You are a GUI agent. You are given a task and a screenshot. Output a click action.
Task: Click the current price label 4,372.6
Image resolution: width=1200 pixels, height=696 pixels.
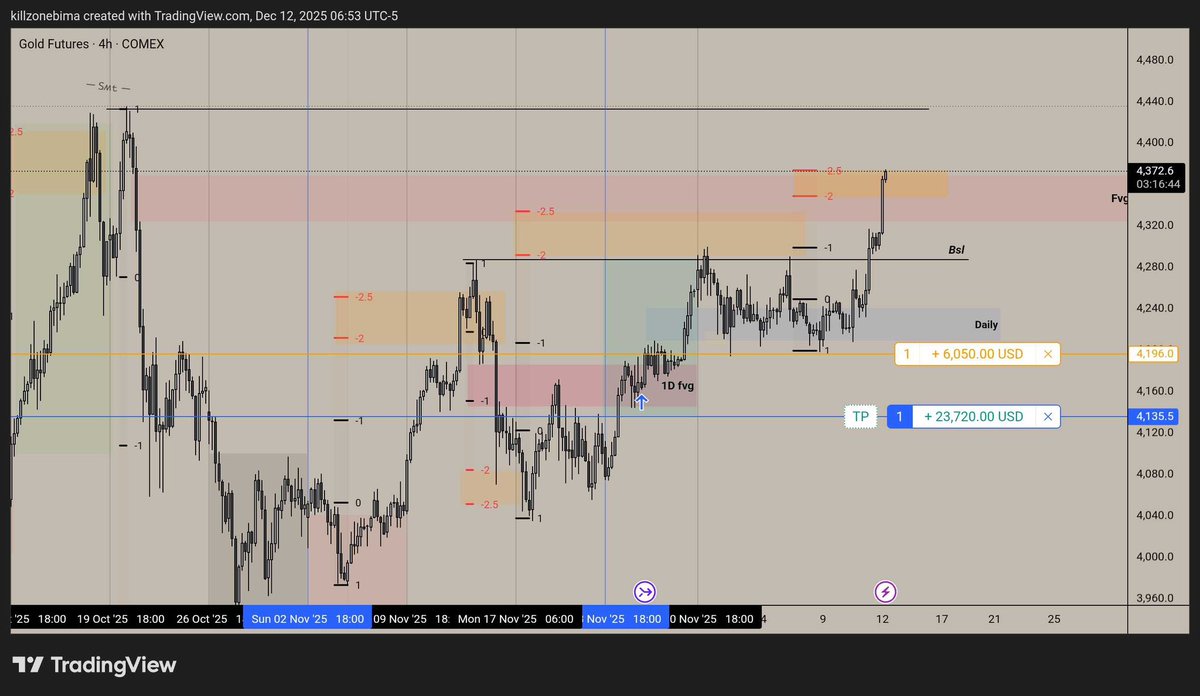1155,171
